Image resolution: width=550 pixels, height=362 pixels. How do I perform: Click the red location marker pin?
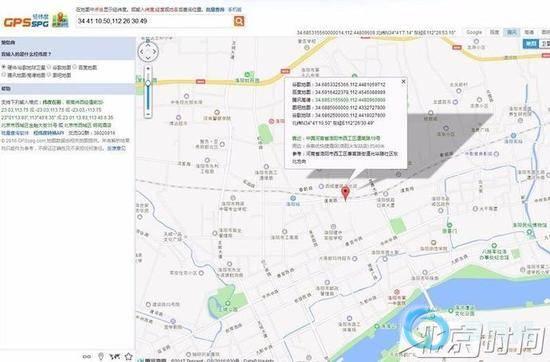346,193
